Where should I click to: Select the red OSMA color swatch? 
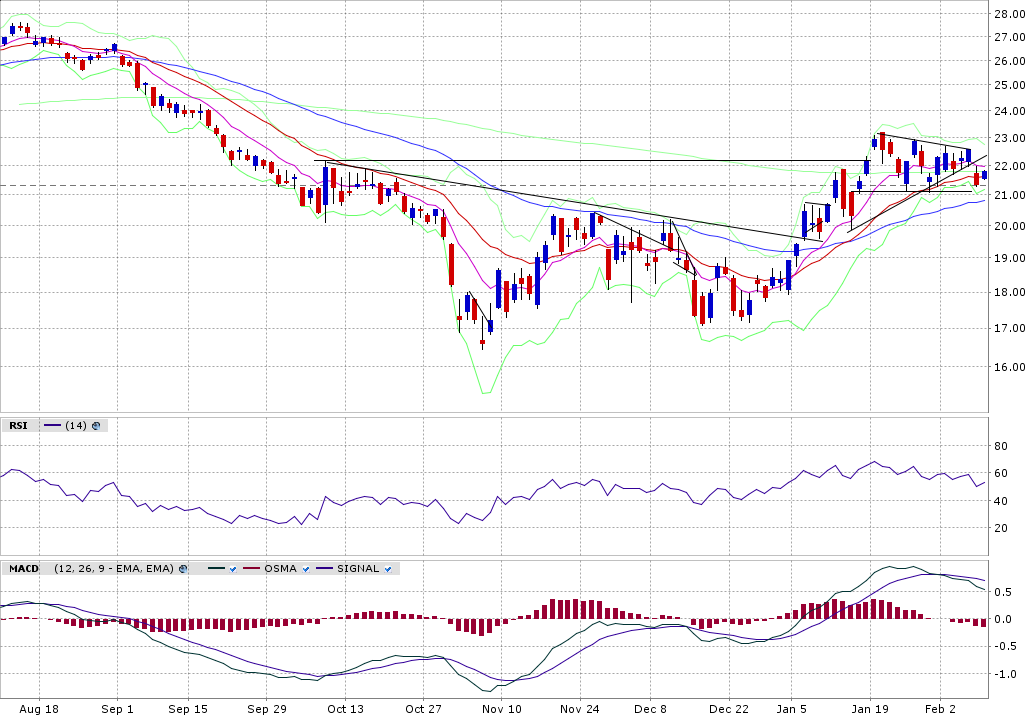pos(251,568)
